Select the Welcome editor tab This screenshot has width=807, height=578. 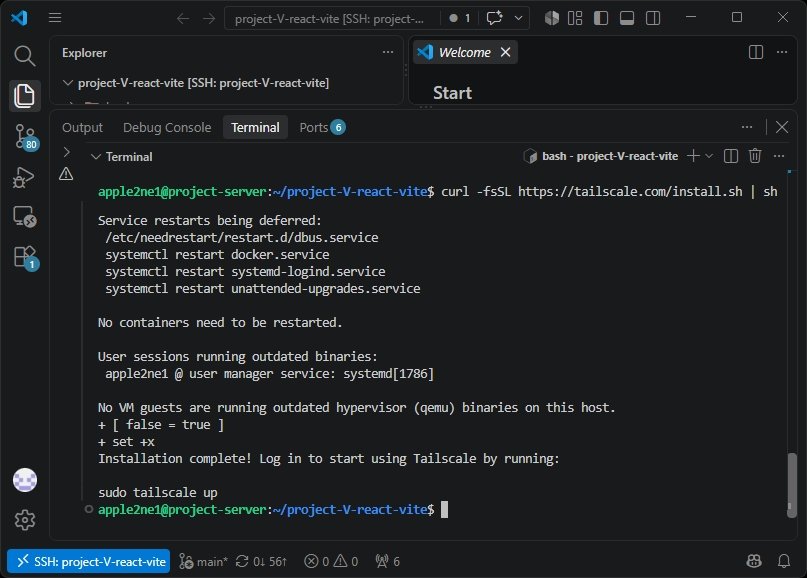[465, 52]
